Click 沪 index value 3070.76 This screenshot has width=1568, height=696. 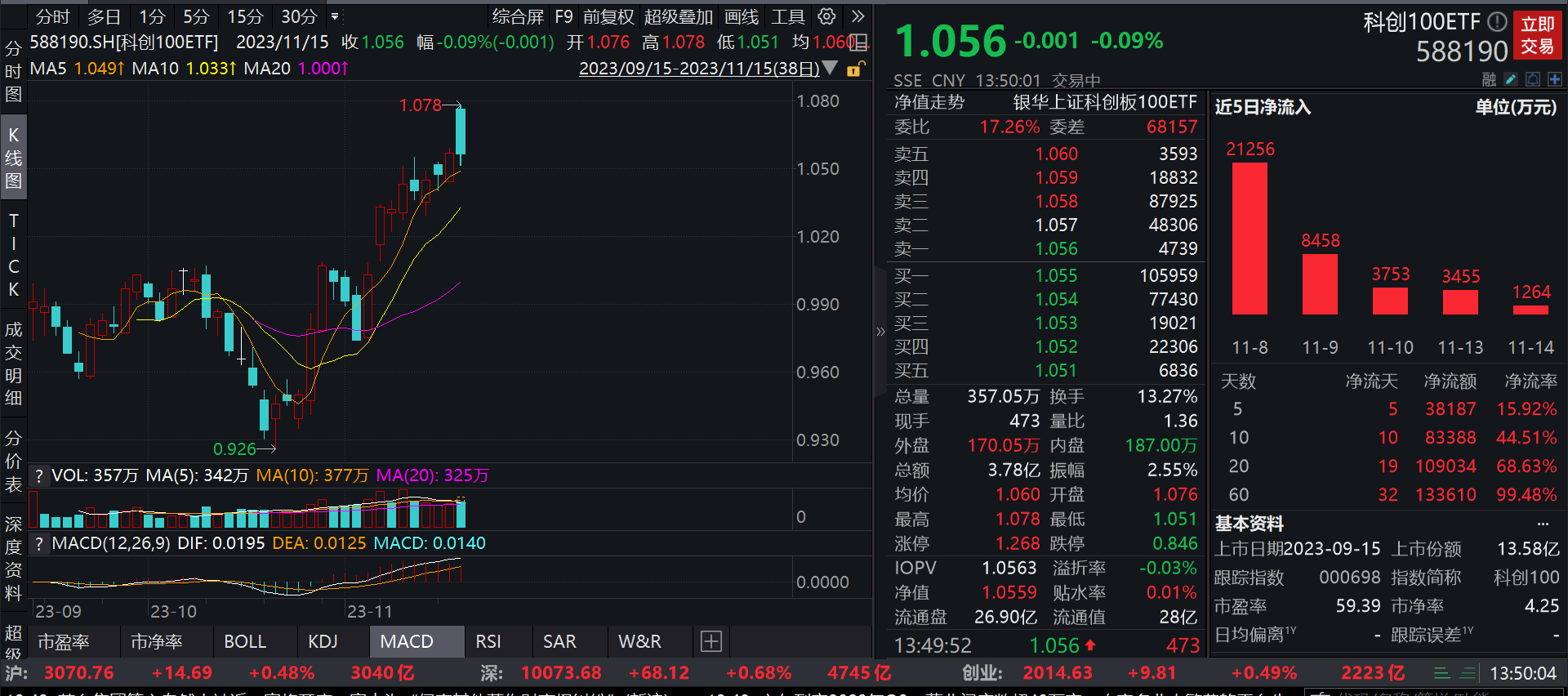(79, 673)
